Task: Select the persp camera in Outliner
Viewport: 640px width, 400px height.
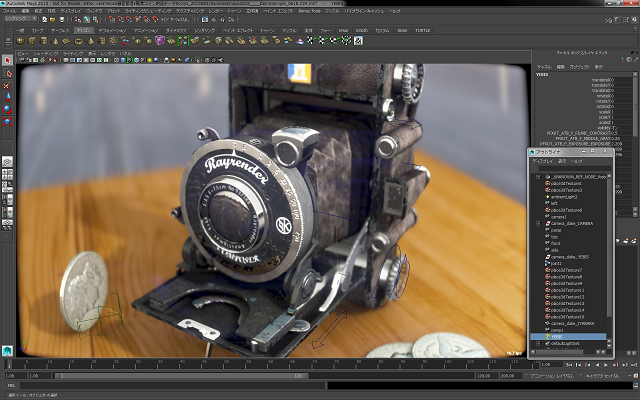Action: click(556, 230)
